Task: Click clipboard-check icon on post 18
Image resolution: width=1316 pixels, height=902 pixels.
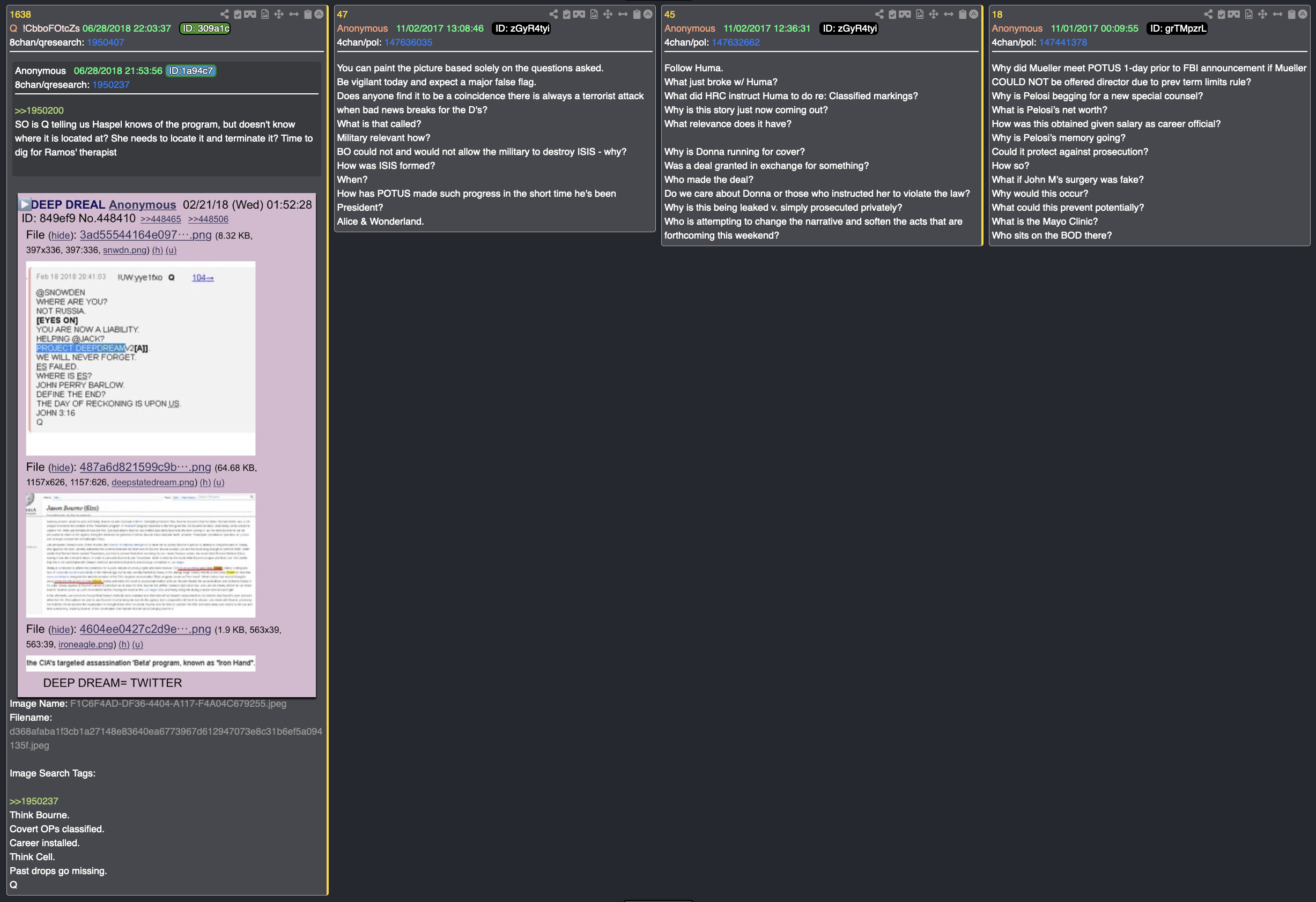Action: click(x=1222, y=14)
